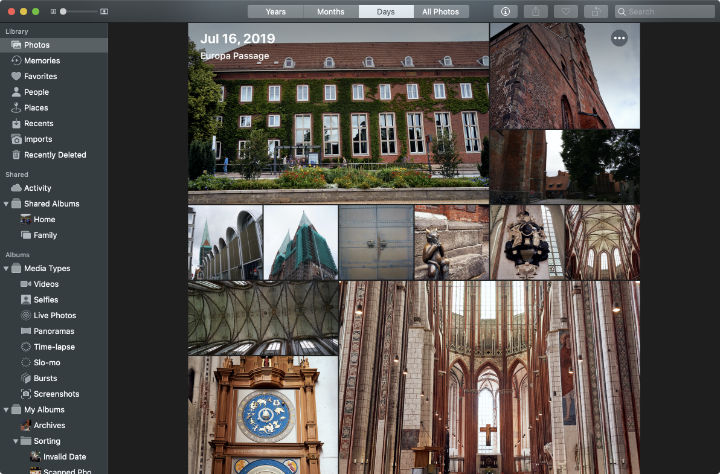Collapse the Sorting folder triangle
The height and width of the screenshot is (474, 720).
coord(16,441)
